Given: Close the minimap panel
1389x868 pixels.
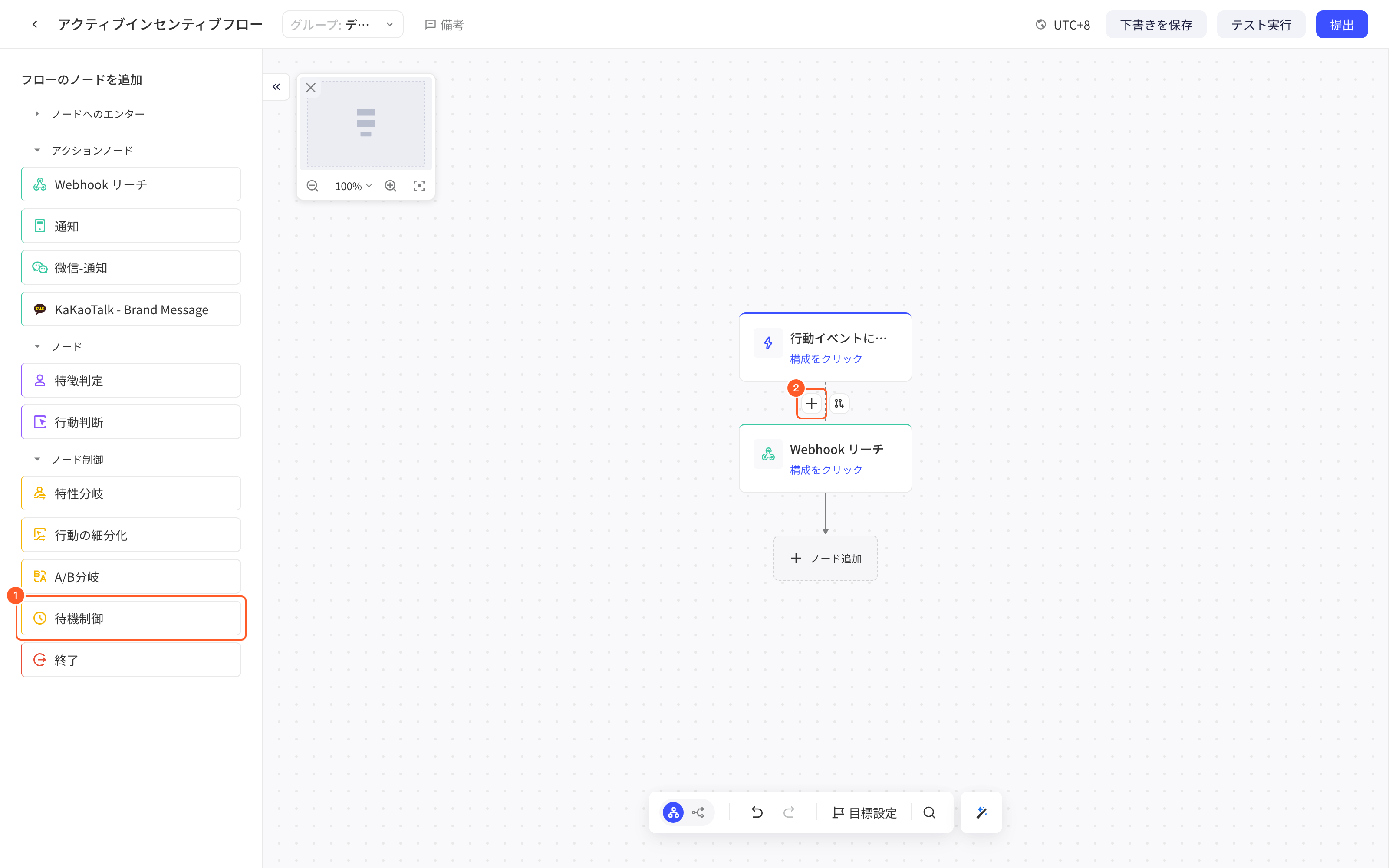Looking at the screenshot, I should pyautogui.click(x=310, y=88).
